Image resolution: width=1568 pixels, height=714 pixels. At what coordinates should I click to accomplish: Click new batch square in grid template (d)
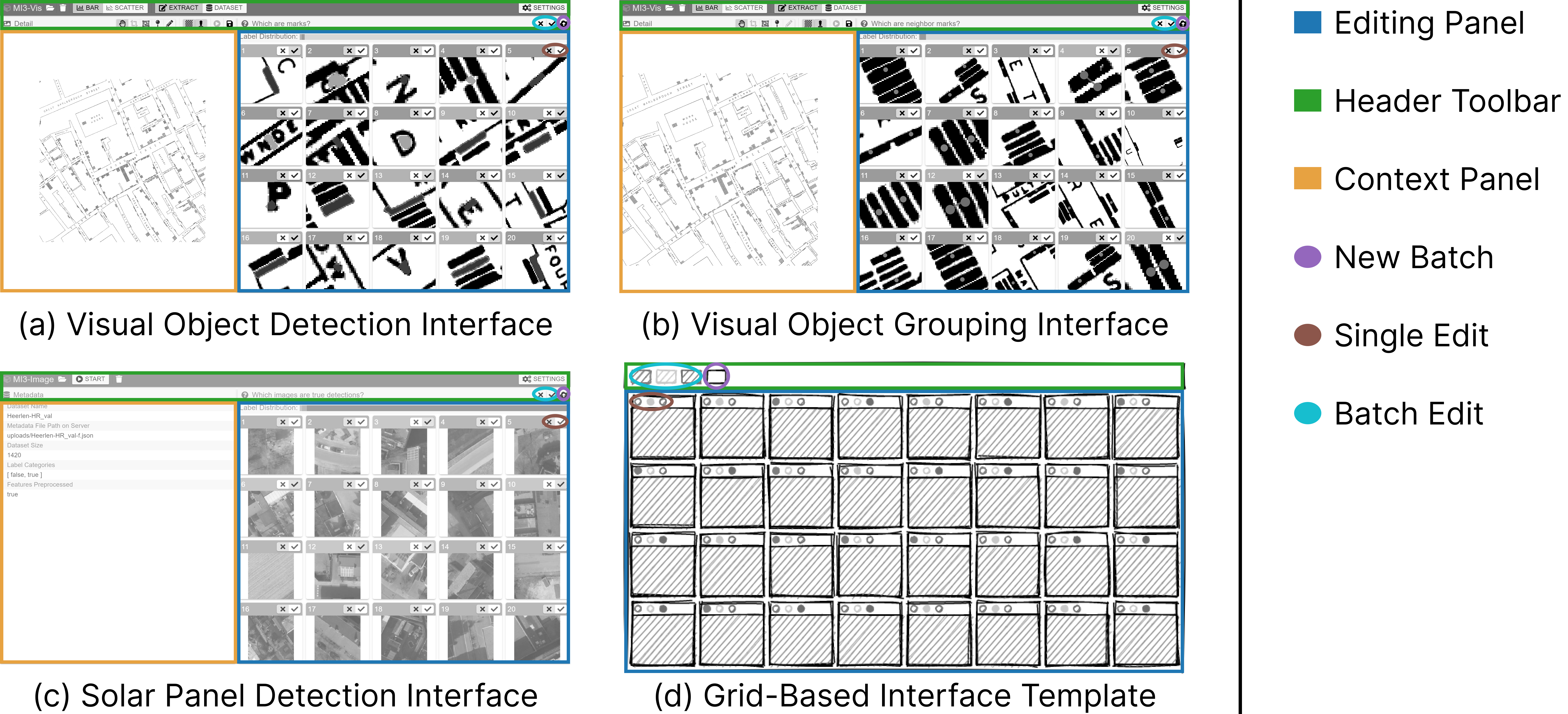(716, 376)
